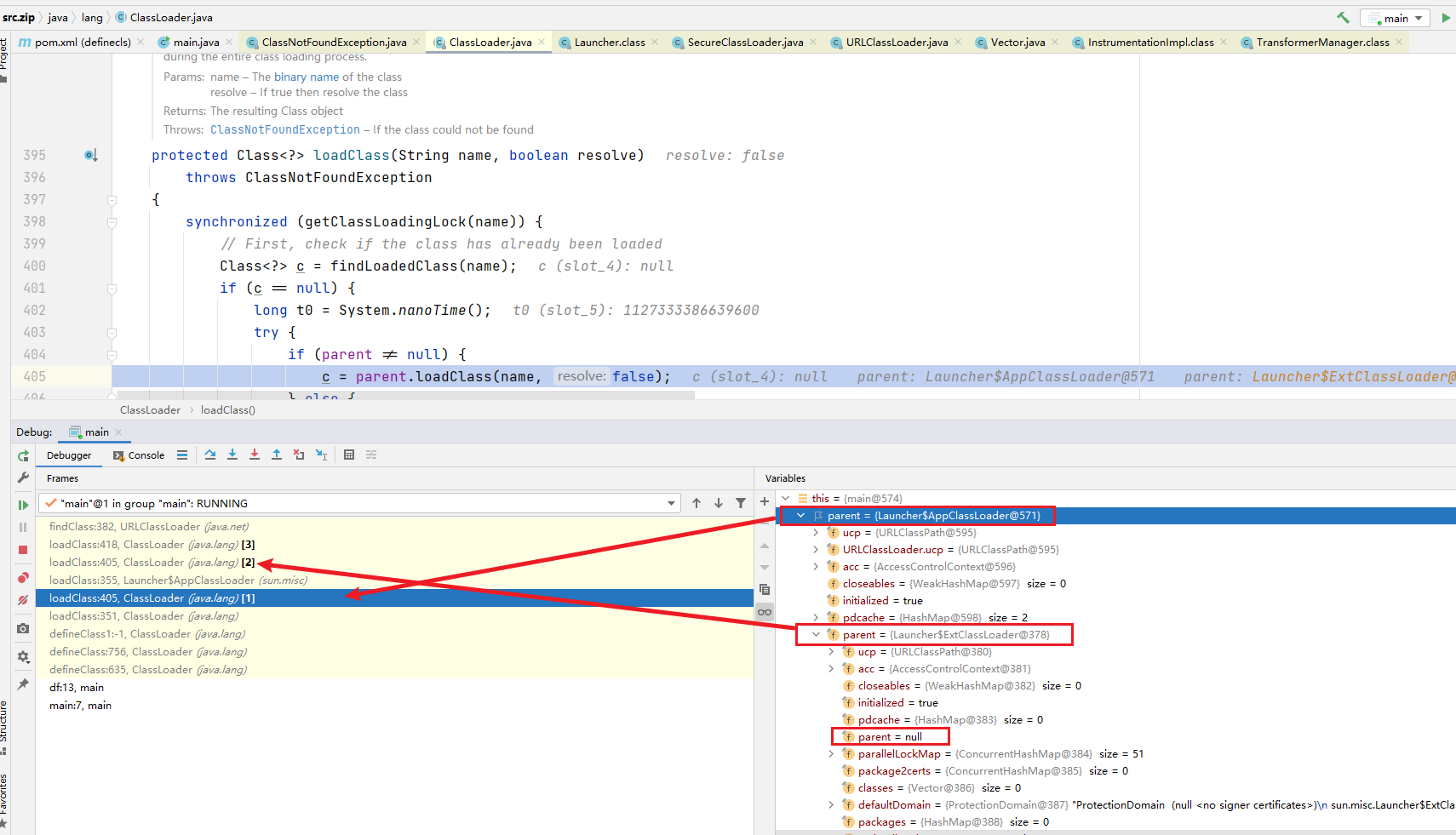Click Run to Cursor icon

(x=321, y=455)
